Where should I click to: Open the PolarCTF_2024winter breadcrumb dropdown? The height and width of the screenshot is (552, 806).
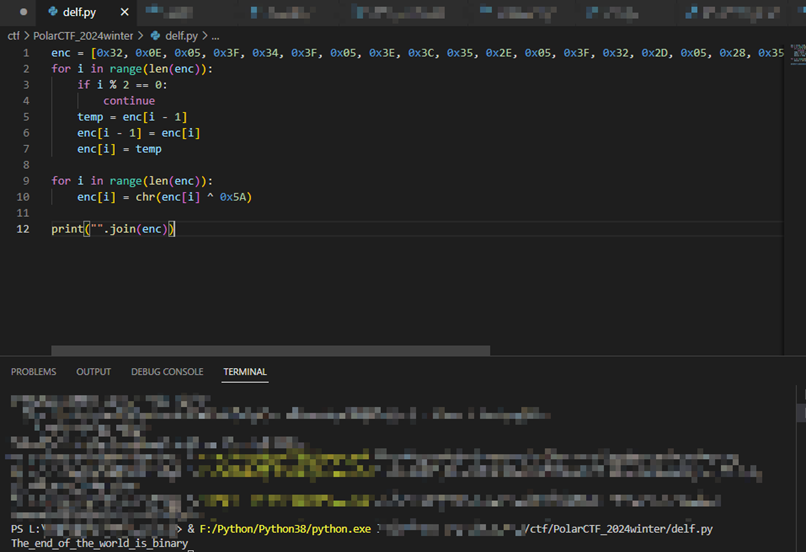click(83, 35)
